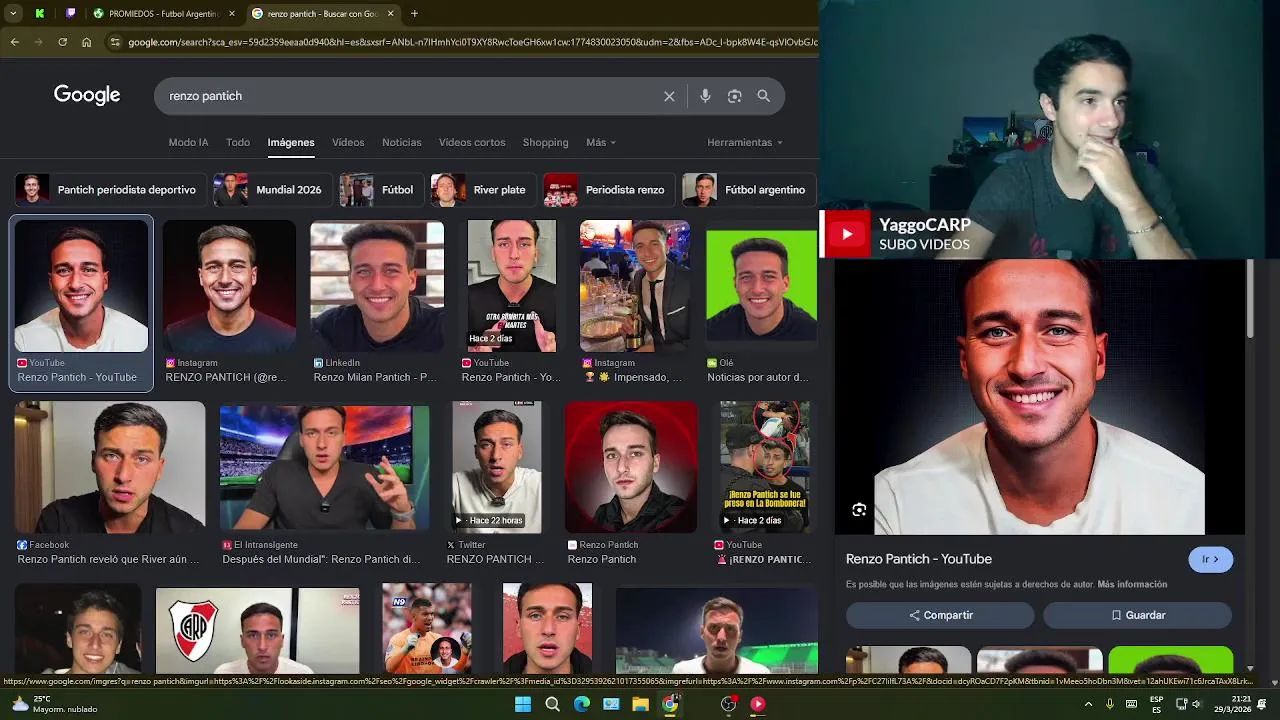Select PROMIEDOS - Futbol Argentino browser tab
This screenshot has height=720, width=1280.
point(163,14)
